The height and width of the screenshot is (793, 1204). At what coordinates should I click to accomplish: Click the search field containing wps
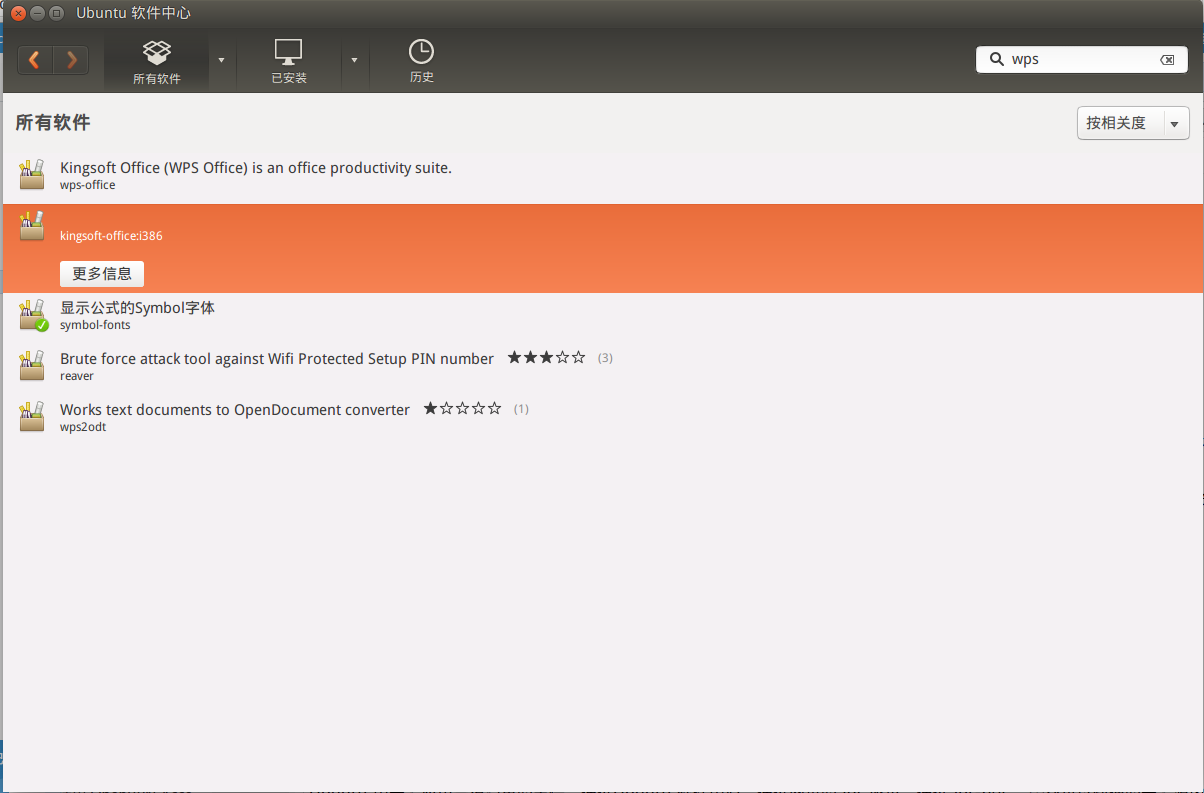[1082, 60]
